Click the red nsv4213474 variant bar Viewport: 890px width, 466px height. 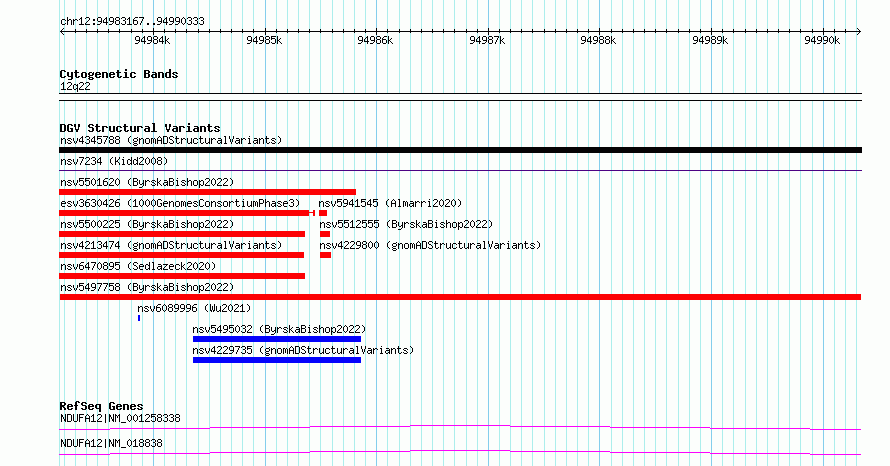[x=182, y=255]
